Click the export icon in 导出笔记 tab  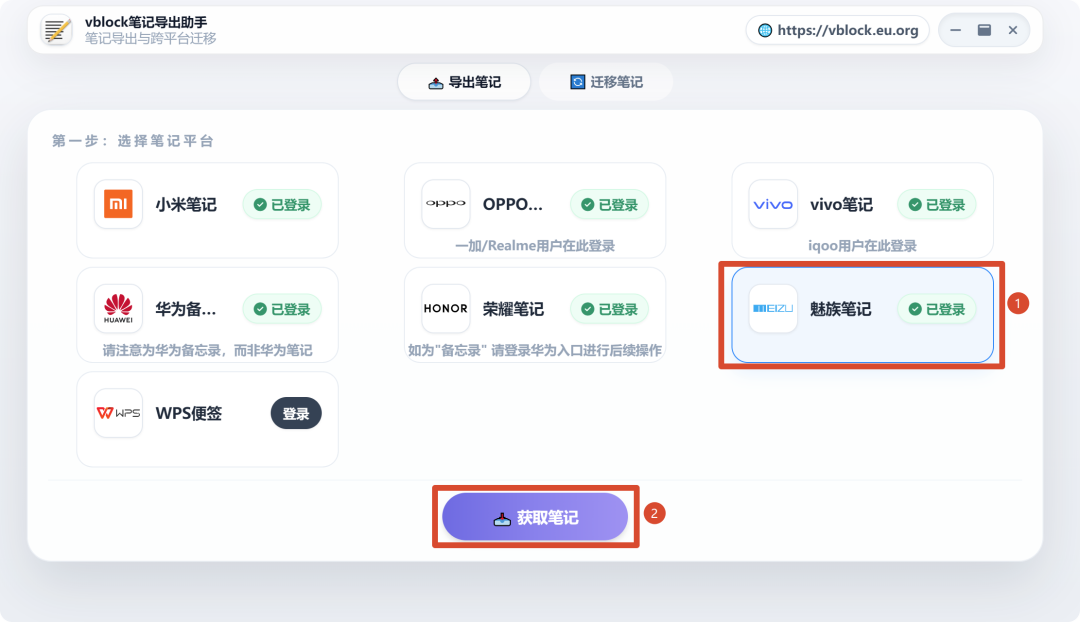click(x=435, y=83)
